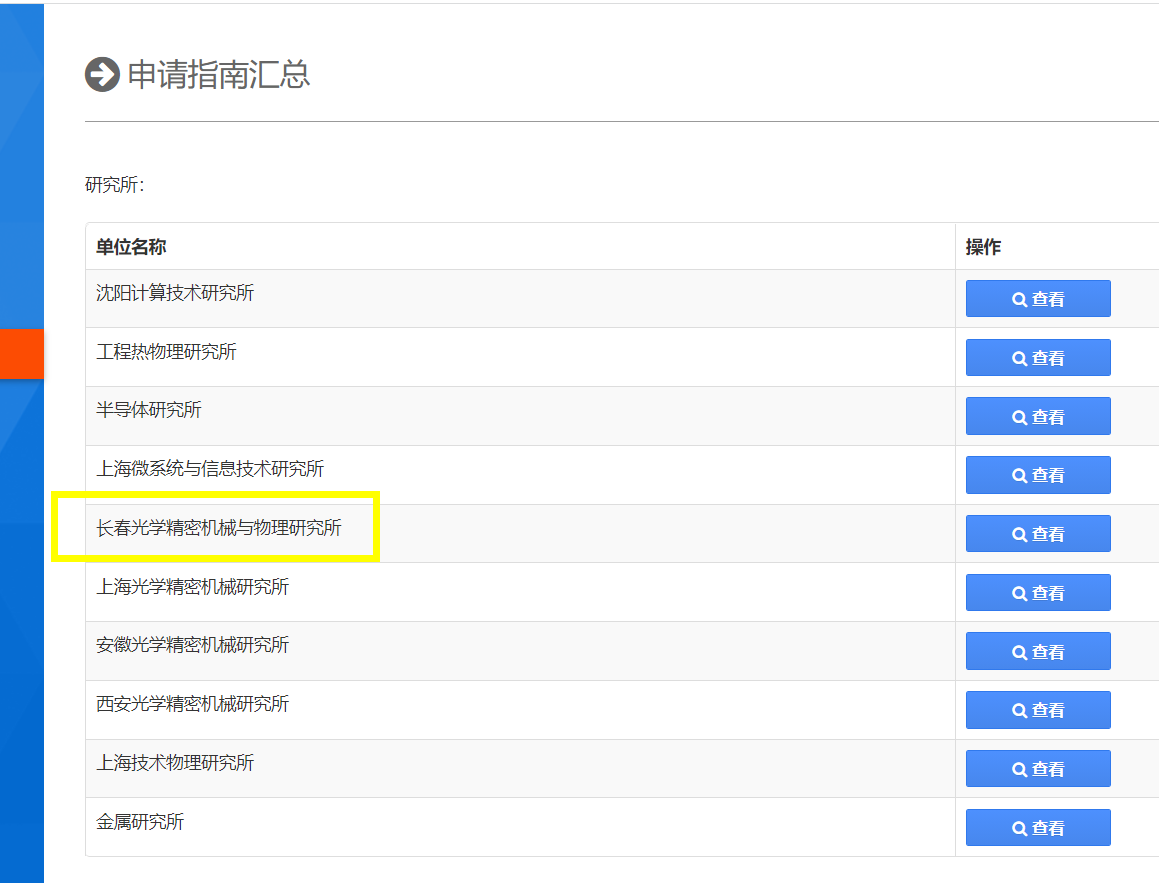Click the 研究所: section label
1159x883 pixels.
[x=115, y=185]
